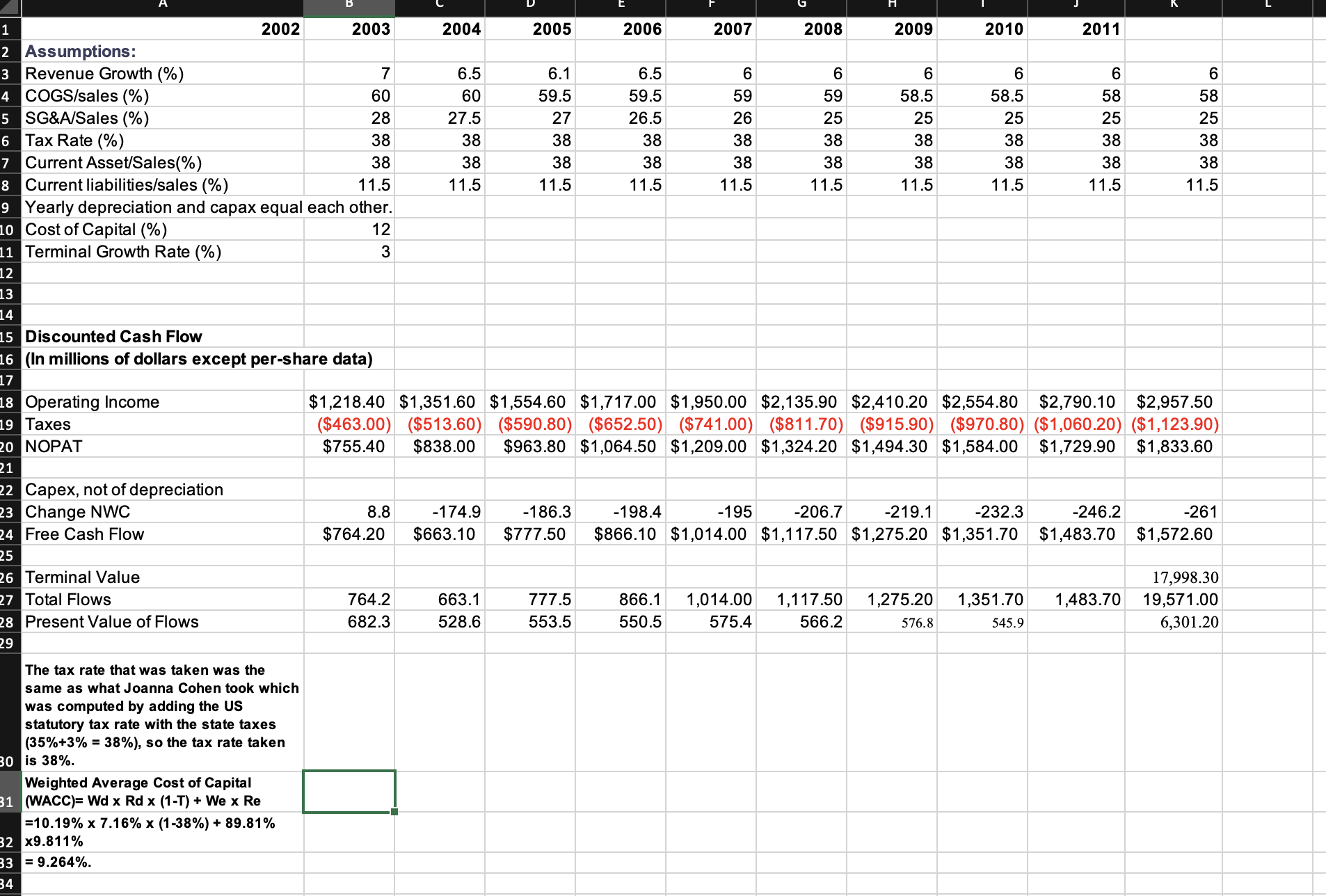This screenshot has width=1326, height=896.
Task: Select Change NWC value -261
Action: tap(1174, 512)
